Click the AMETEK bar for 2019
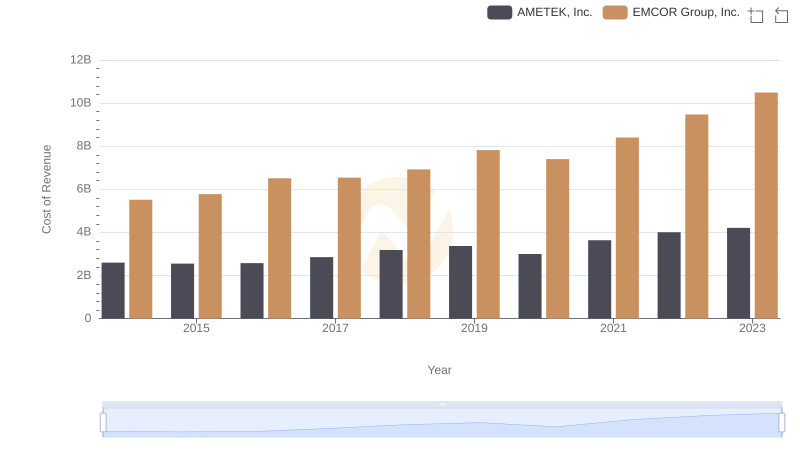This screenshot has width=800, height=461. 460,282
